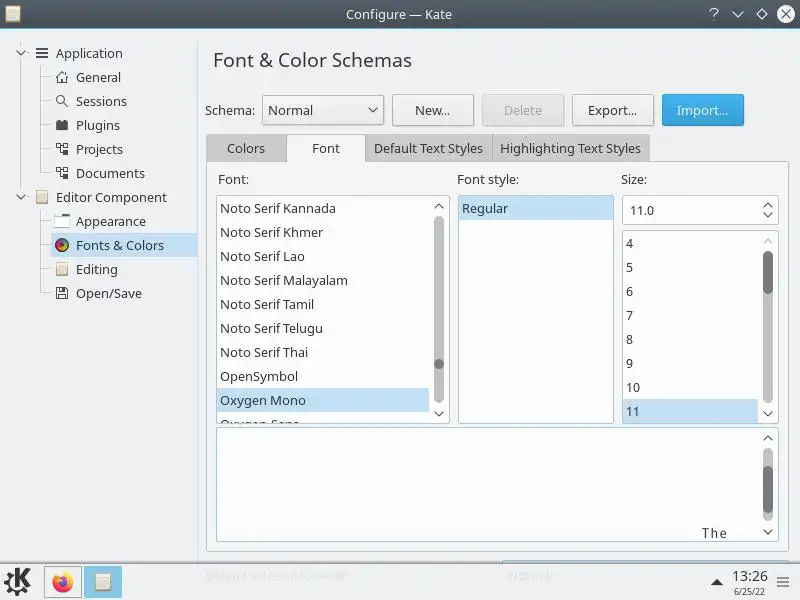Click the Documents tree icon

tap(62, 173)
